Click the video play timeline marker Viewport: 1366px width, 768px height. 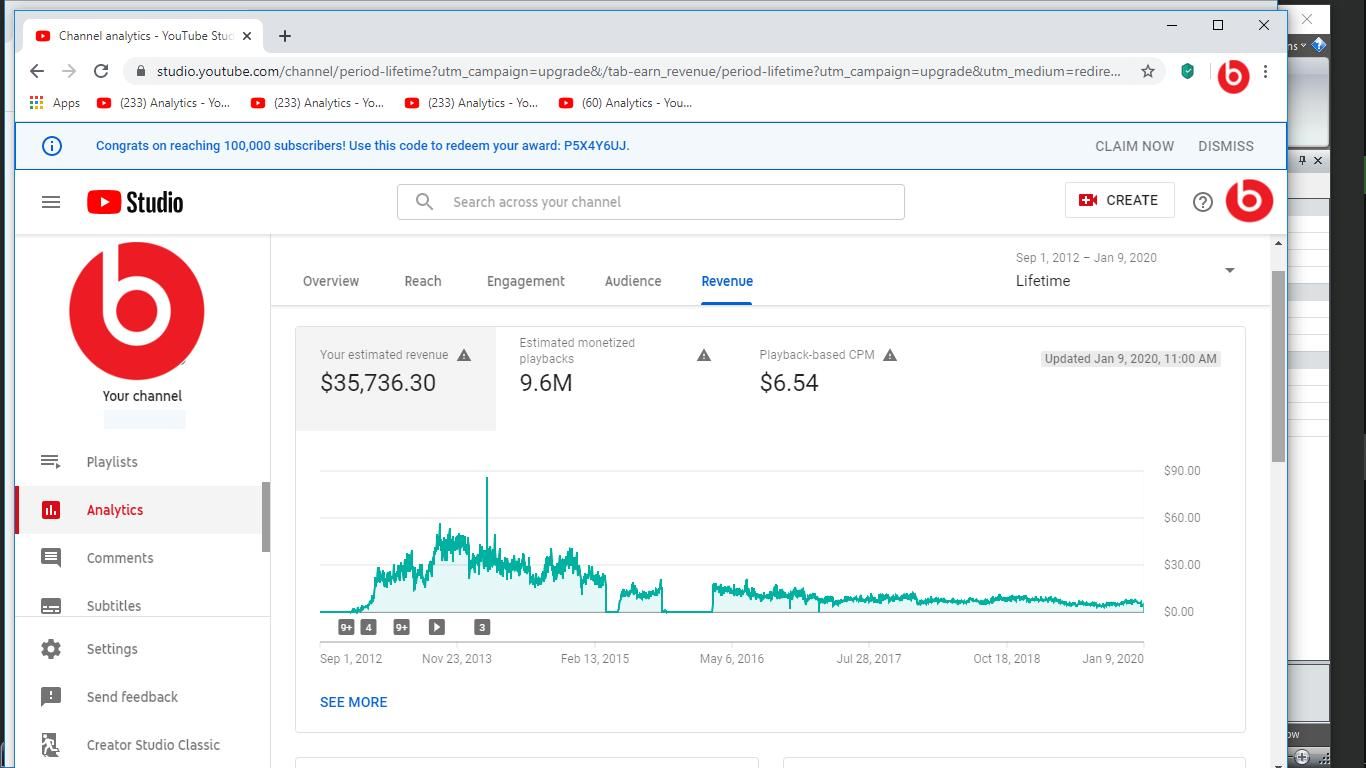(x=436, y=627)
